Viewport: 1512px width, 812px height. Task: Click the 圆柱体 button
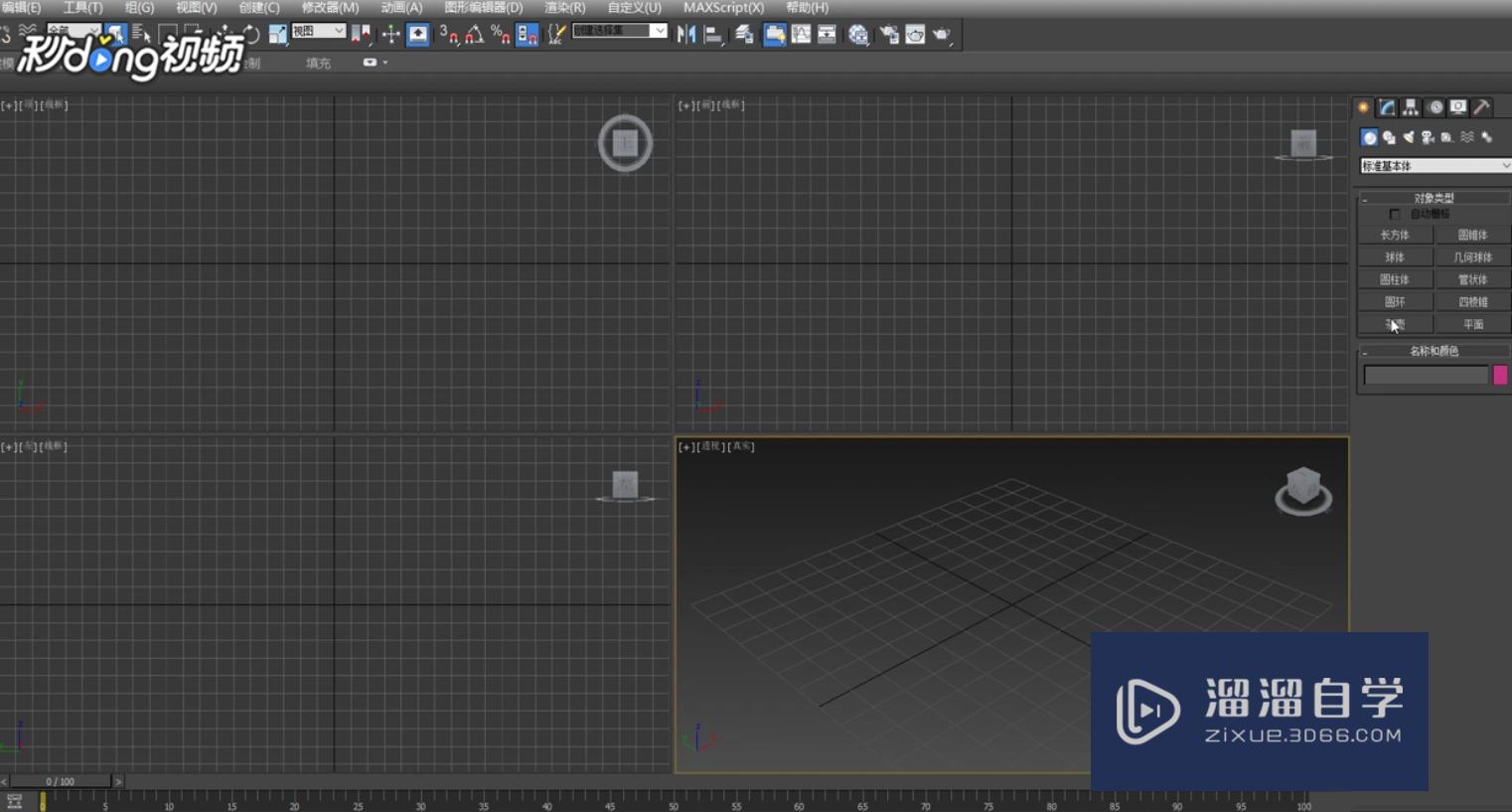pyautogui.click(x=1395, y=280)
